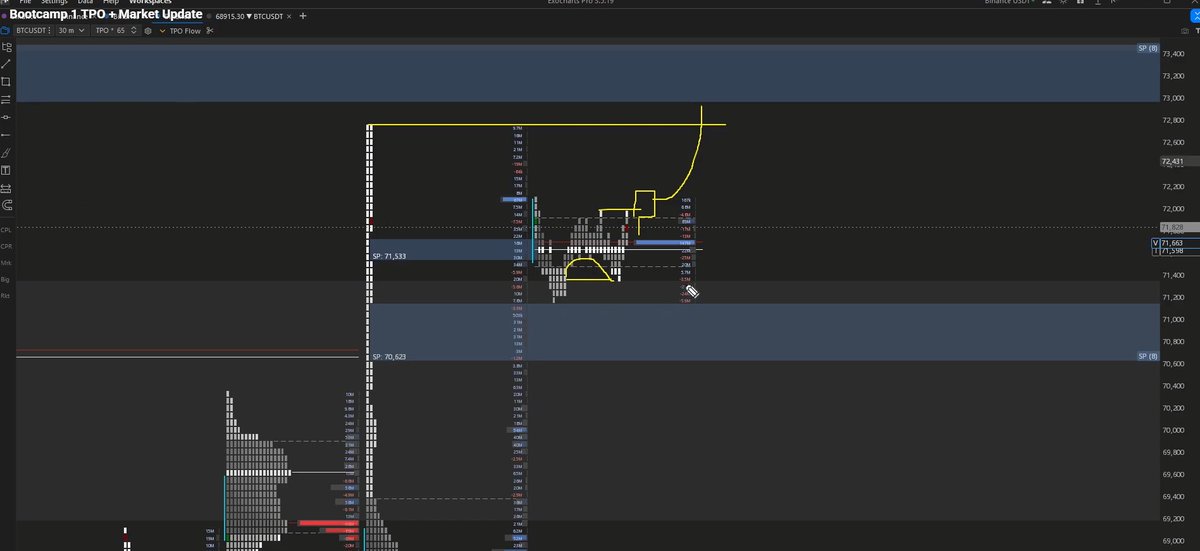Toggle the CPR sidebar option
1200x551 pixels.
pyautogui.click(x=6, y=246)
